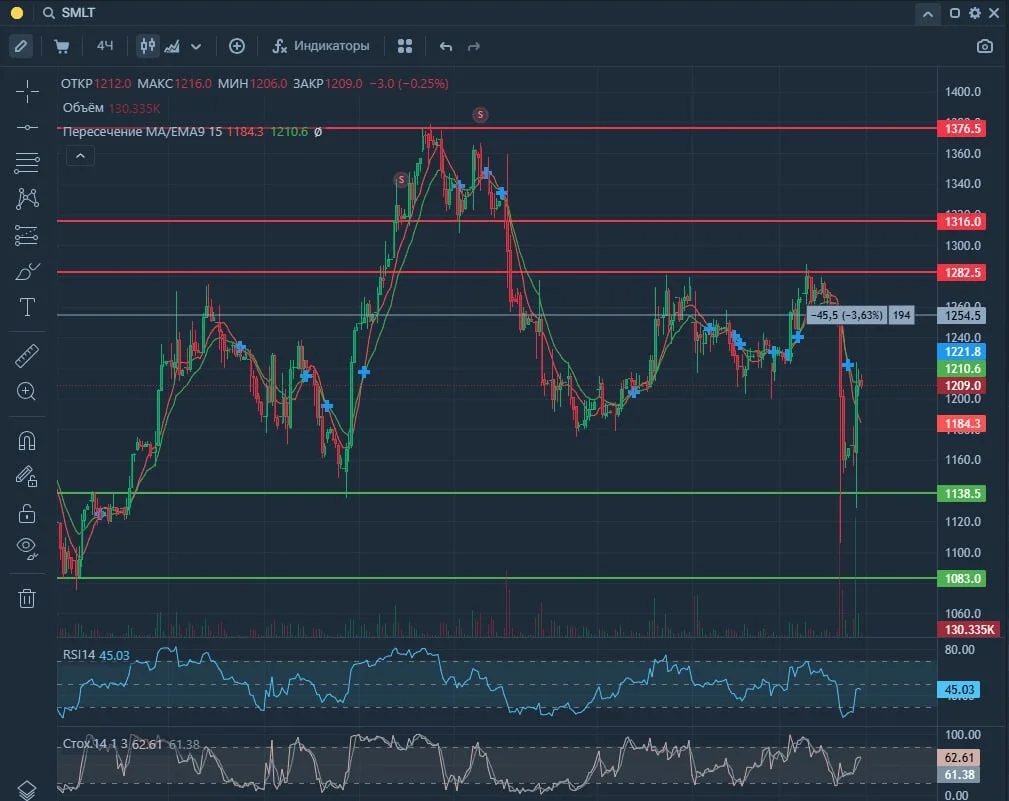The width and height of the screenshot is (1009, 801).
Task: Undo the last chart action
Action: pos(446,46)
